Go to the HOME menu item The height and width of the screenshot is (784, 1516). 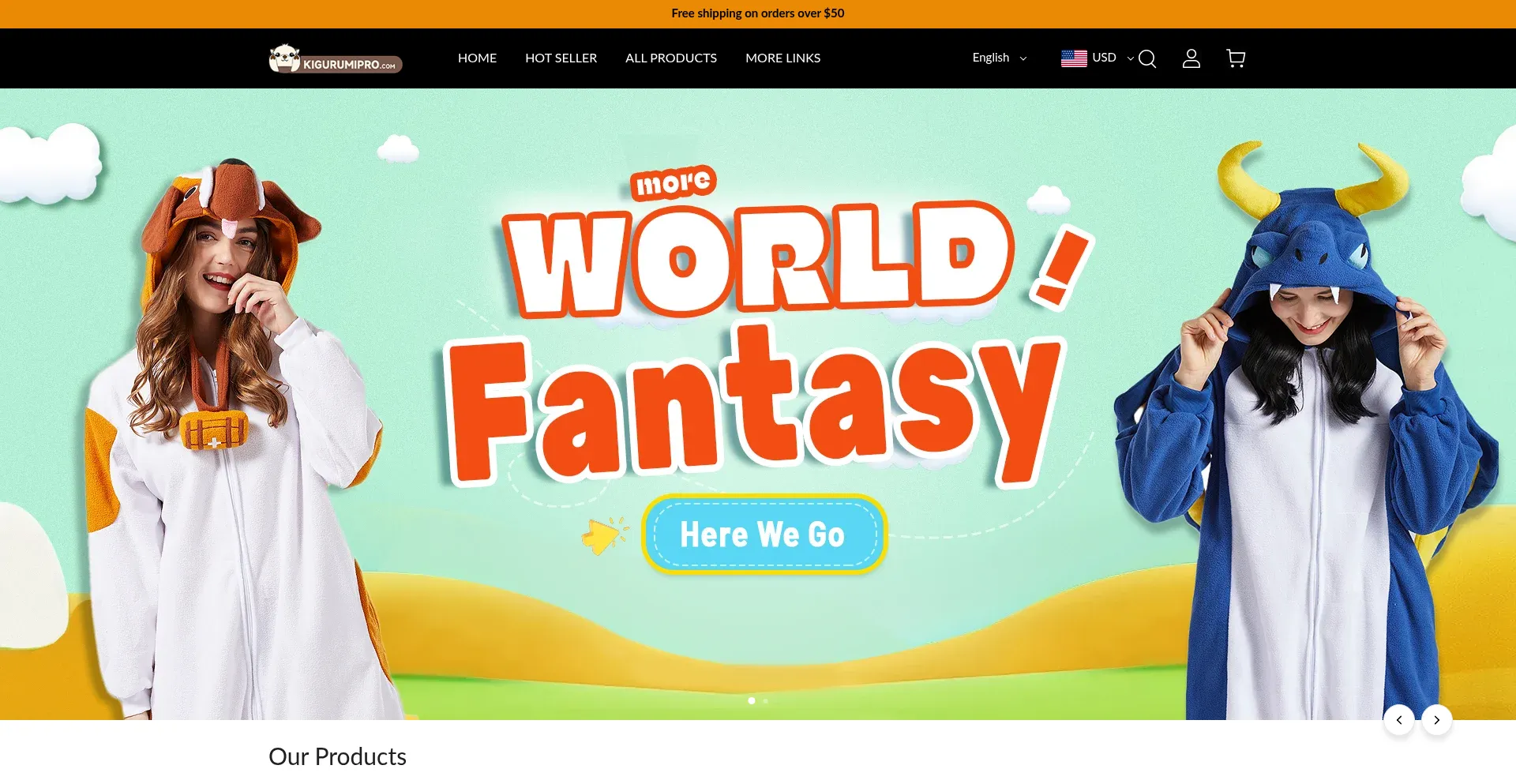point(477,58)
